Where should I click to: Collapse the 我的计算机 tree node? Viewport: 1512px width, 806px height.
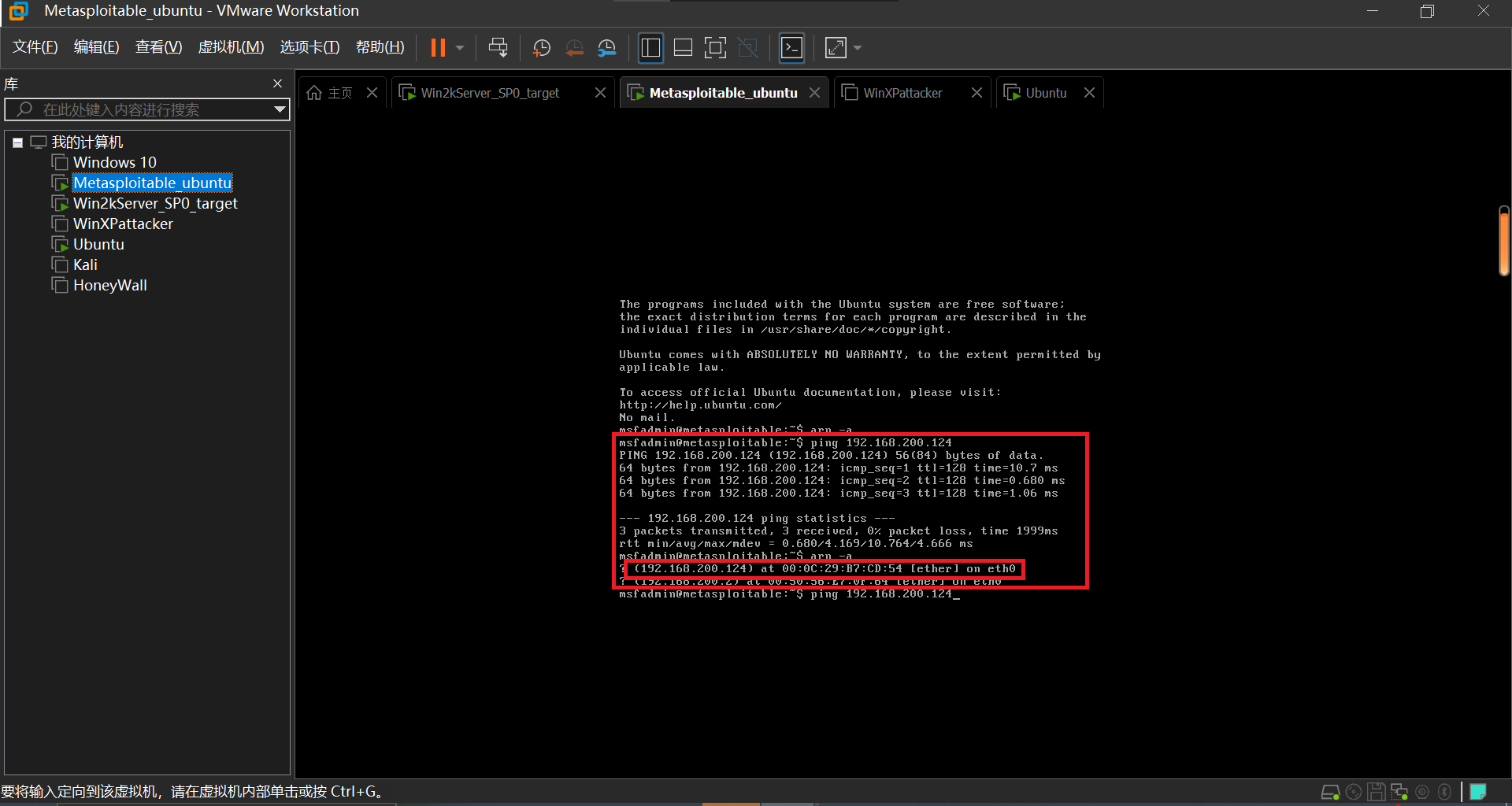coord(17,142)
